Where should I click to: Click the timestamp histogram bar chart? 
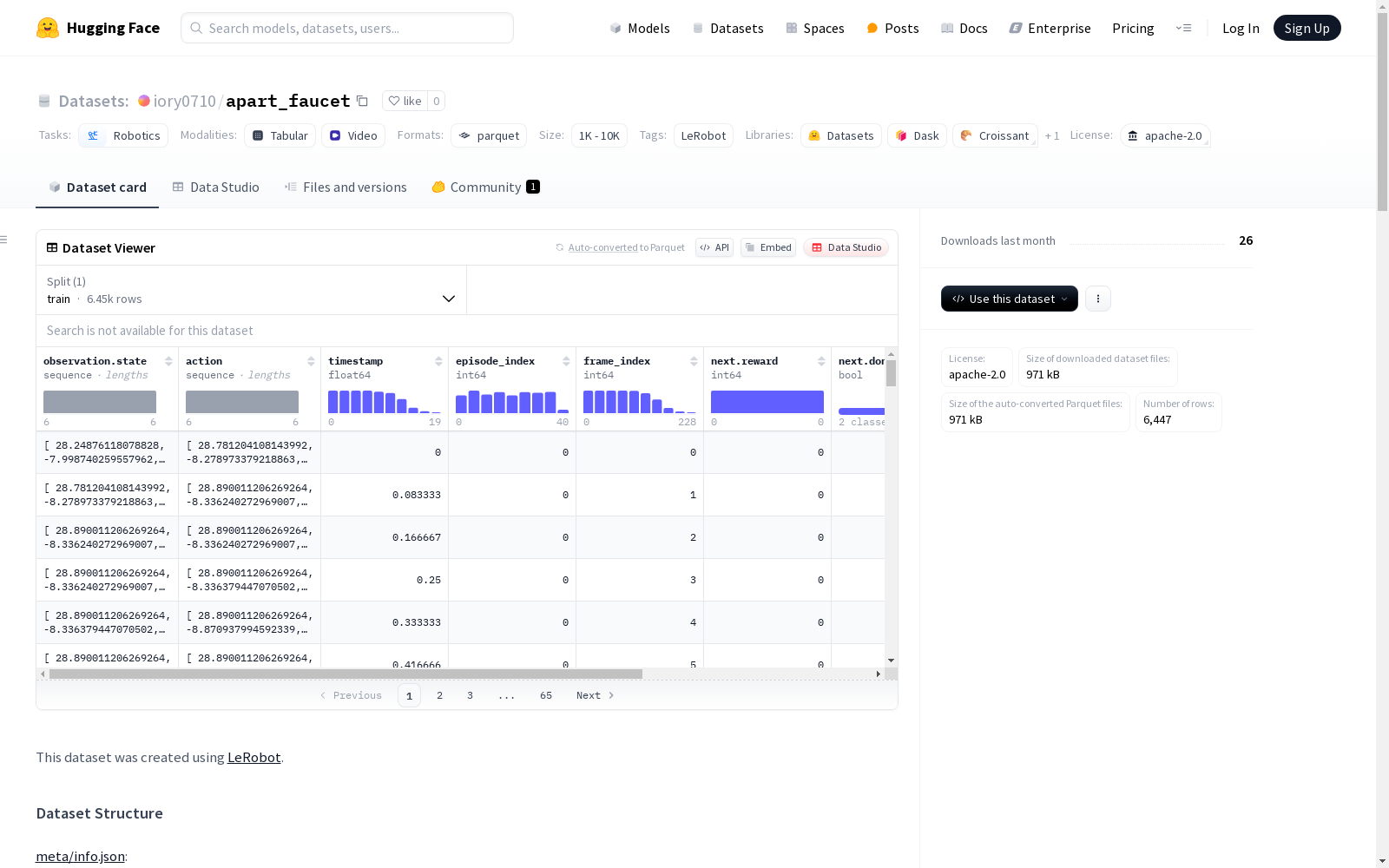pos(385,401)
